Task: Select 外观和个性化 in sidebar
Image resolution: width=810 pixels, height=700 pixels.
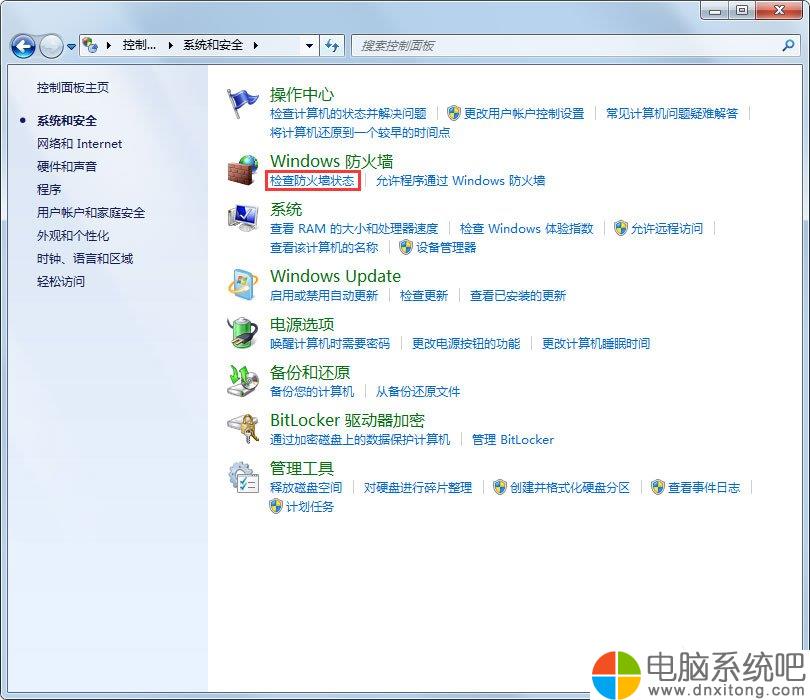Action: [x=73, y=236]
